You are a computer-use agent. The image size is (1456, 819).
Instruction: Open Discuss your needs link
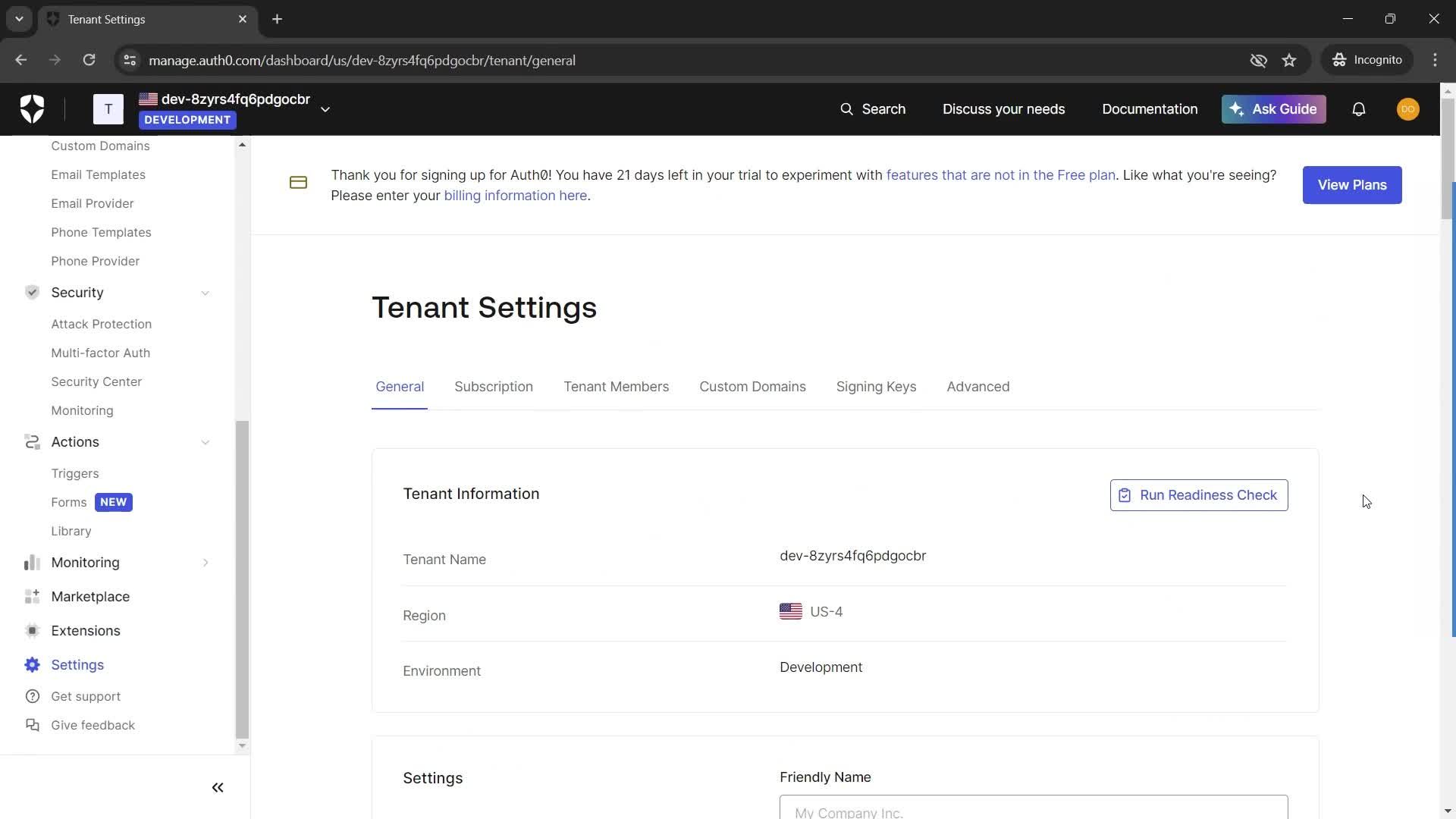(1003, 109)
